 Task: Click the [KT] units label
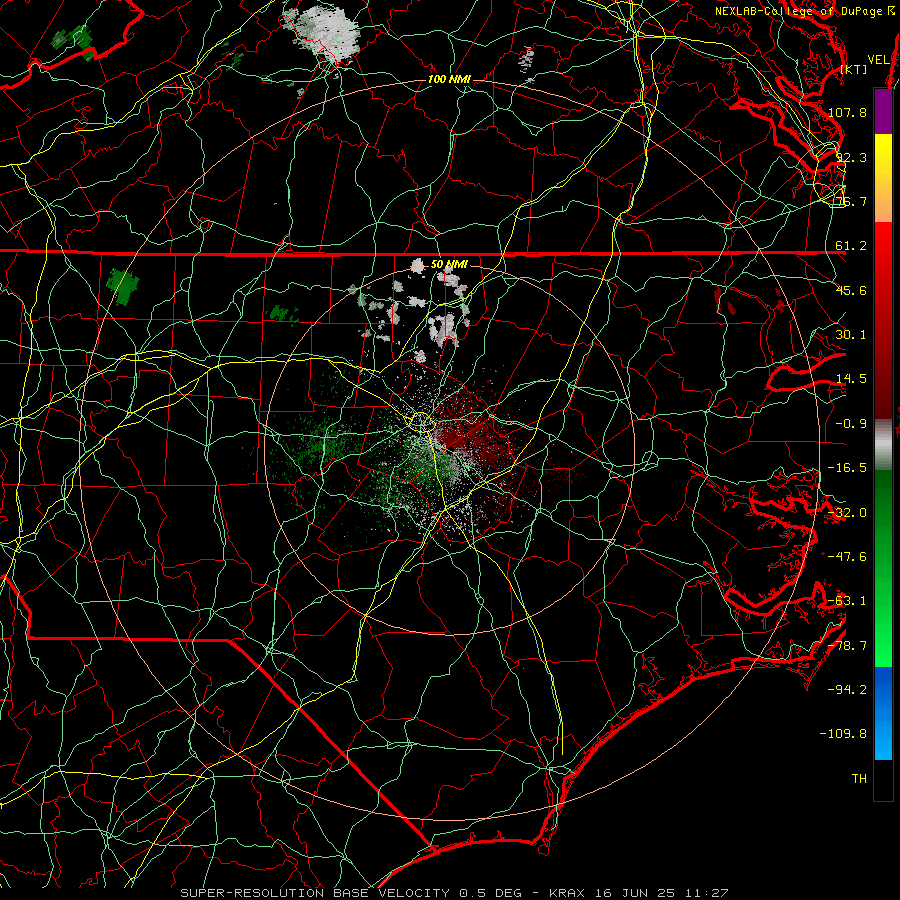point(854,69)
